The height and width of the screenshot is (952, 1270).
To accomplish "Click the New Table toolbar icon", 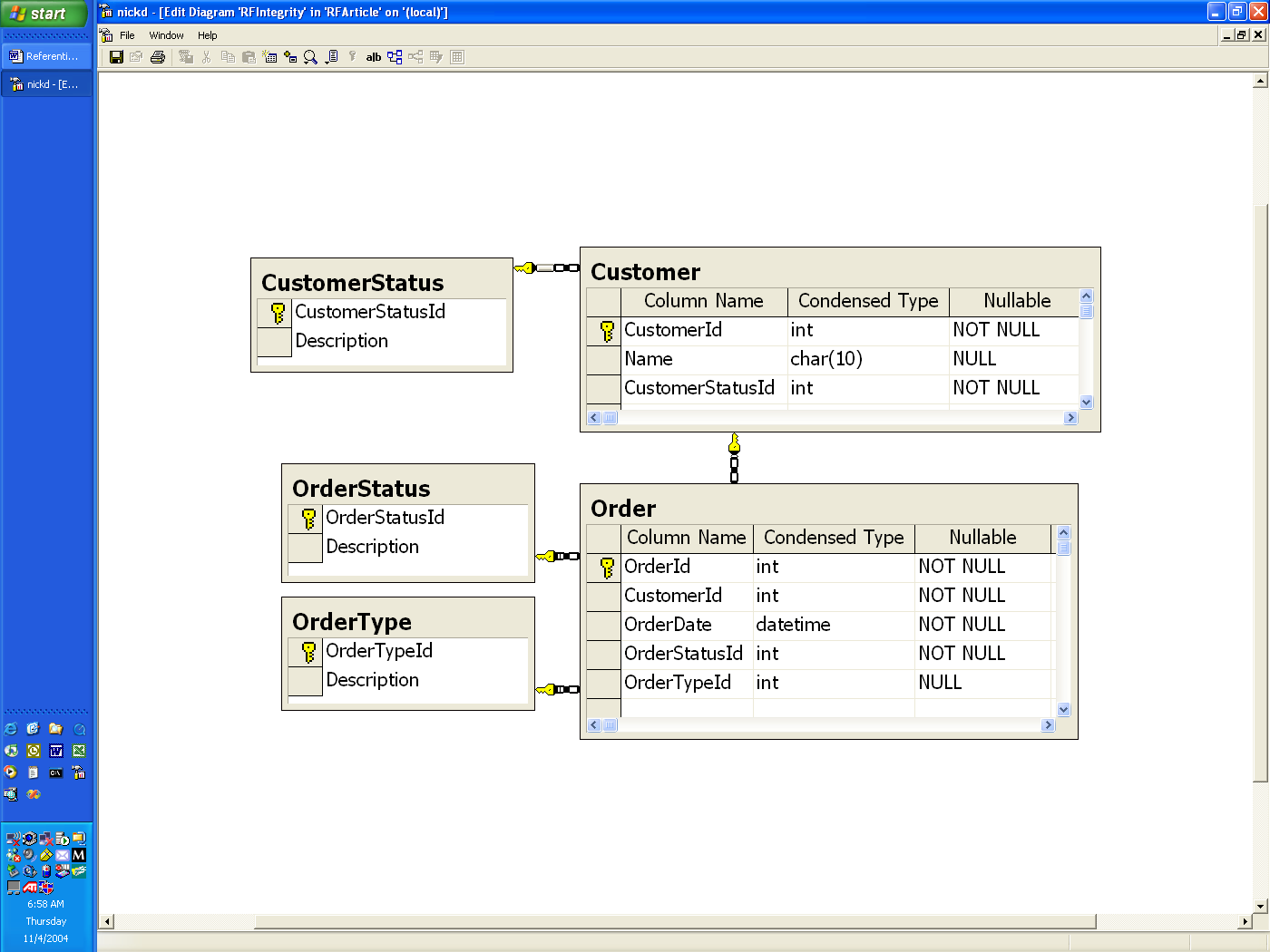I will pos(270,57).
